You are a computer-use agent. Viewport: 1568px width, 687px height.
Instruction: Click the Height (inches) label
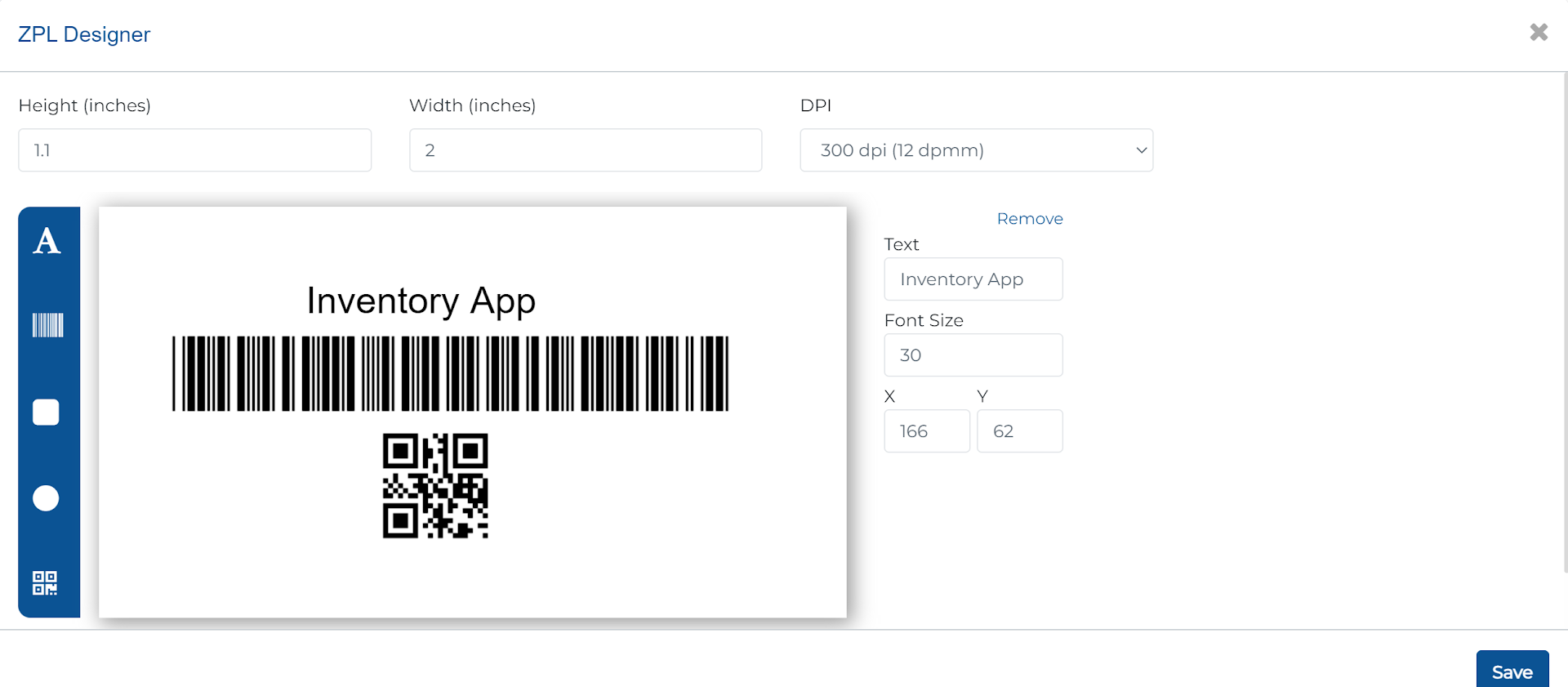(x=85, y=105)
